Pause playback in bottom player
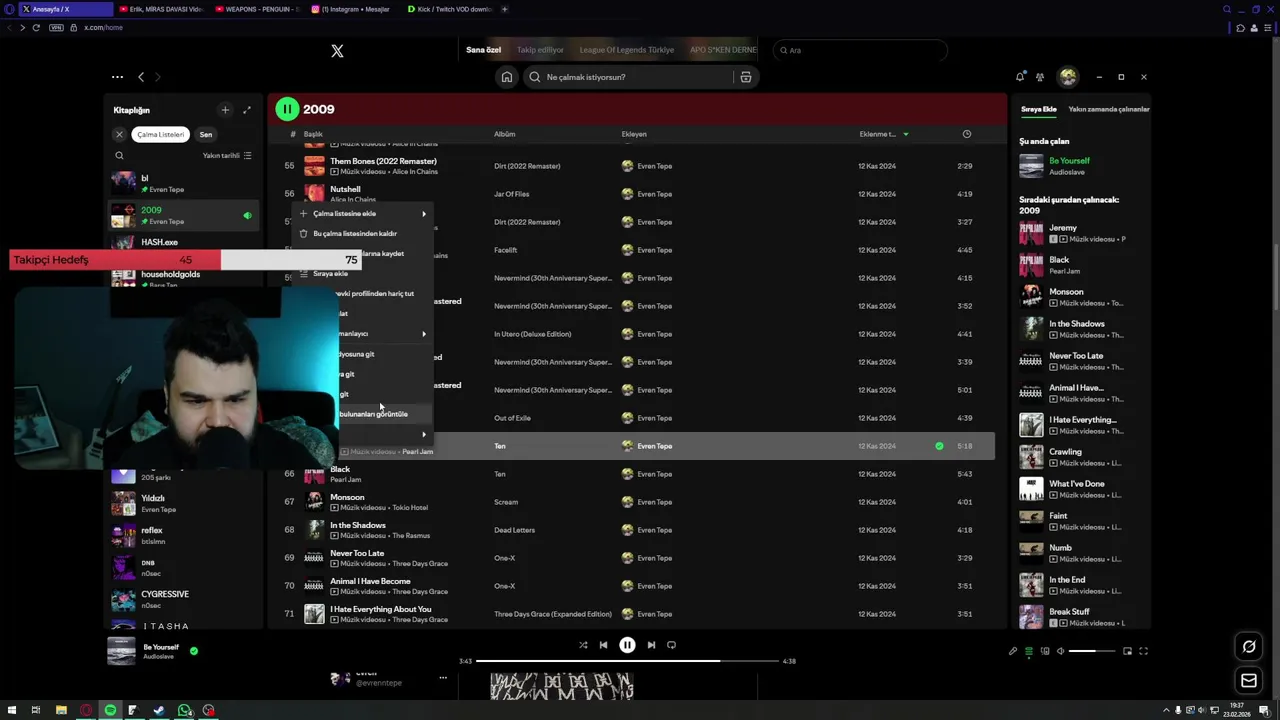 click(x=627, y=645)
